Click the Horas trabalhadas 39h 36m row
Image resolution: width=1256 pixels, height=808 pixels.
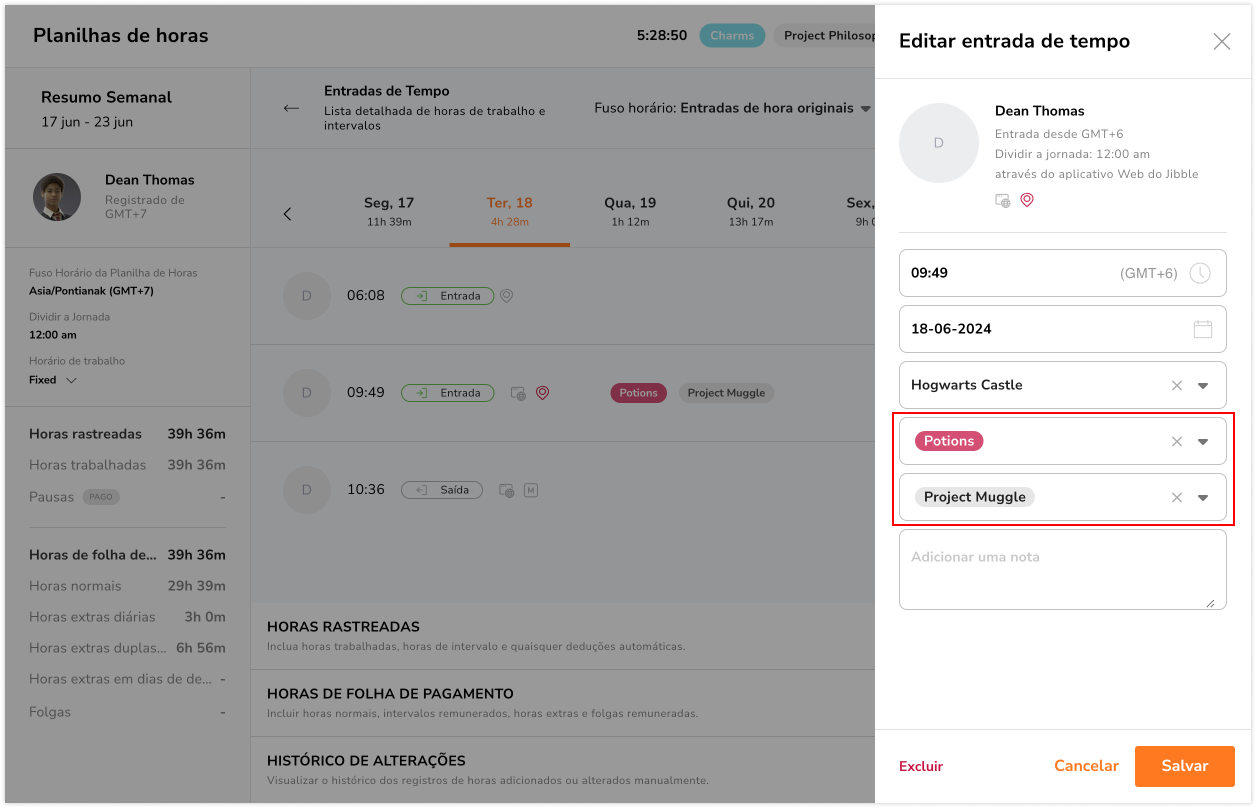coord(127,465)
